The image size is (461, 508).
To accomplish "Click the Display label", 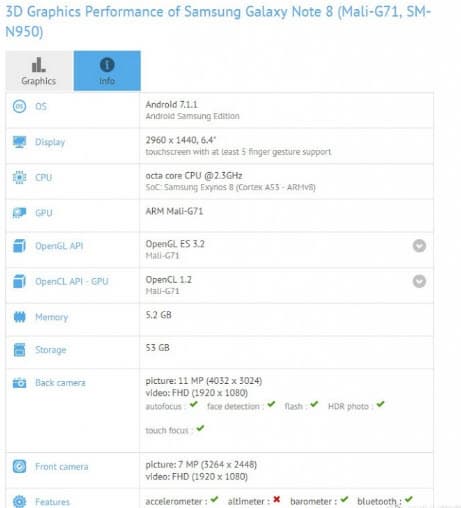I will (50, 142).
